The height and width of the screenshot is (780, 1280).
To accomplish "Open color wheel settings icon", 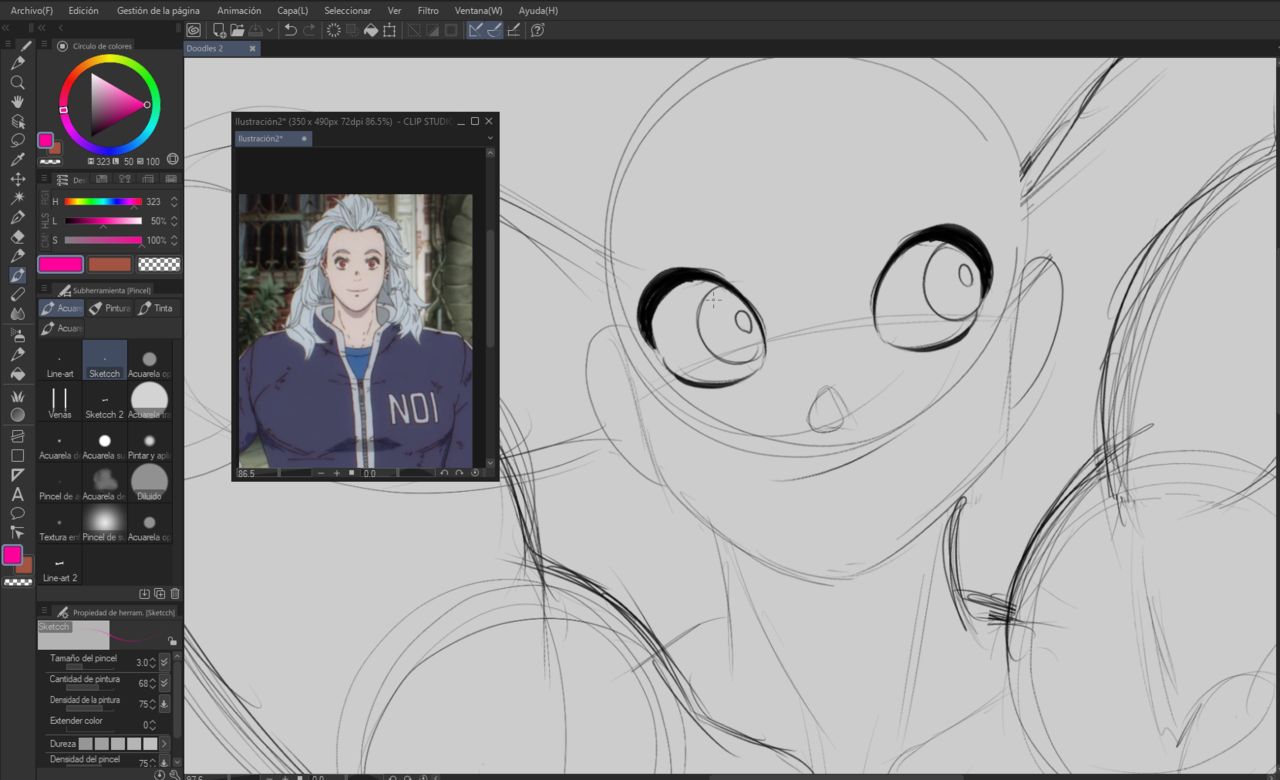I will 173,159.
